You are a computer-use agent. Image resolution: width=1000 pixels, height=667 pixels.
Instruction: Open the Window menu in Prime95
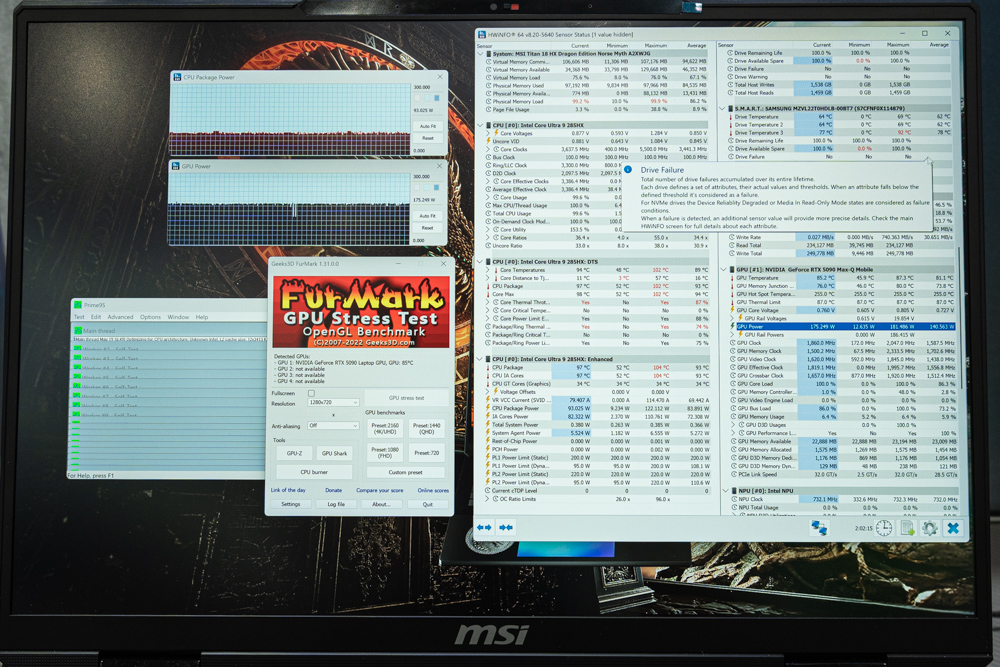[178, 317]
